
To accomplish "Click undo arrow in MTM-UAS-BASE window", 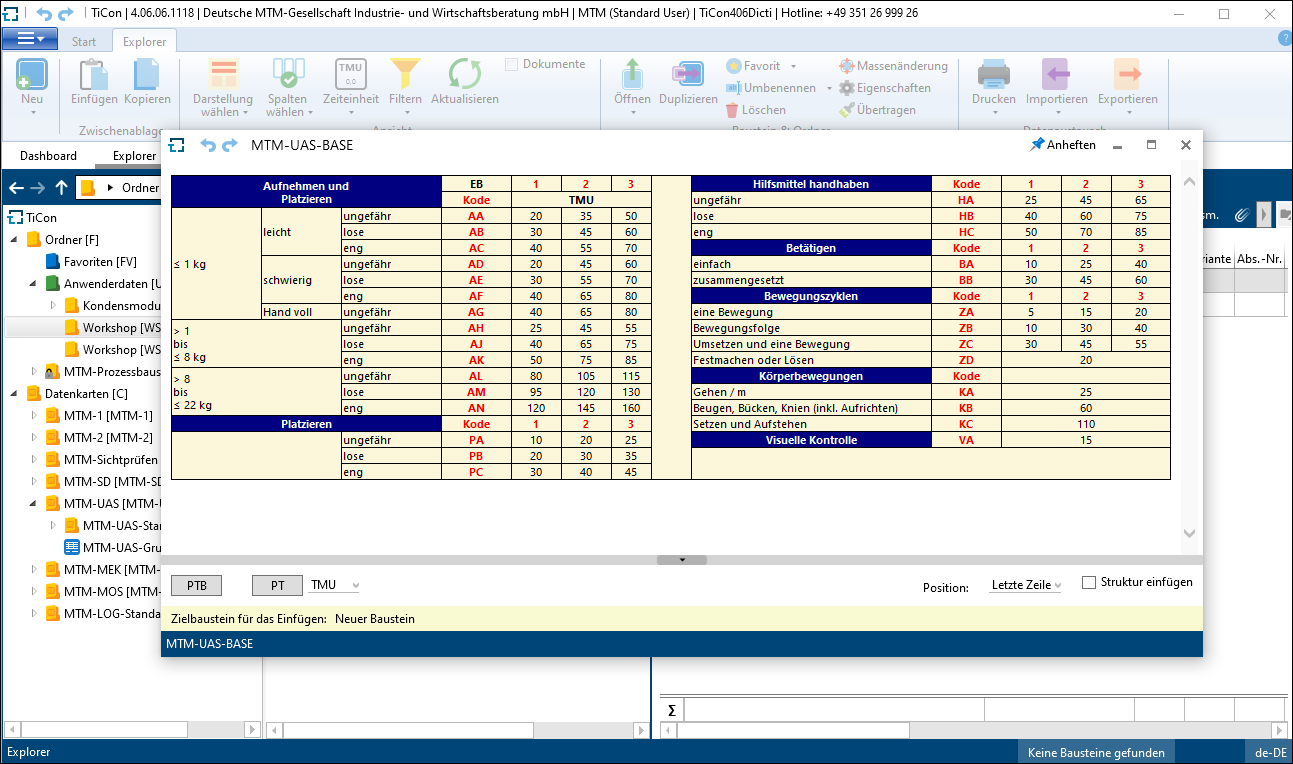I will (208, 145).
